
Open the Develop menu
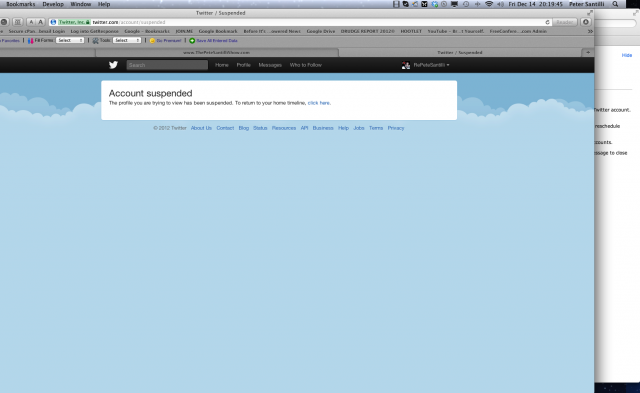[53, 4]
